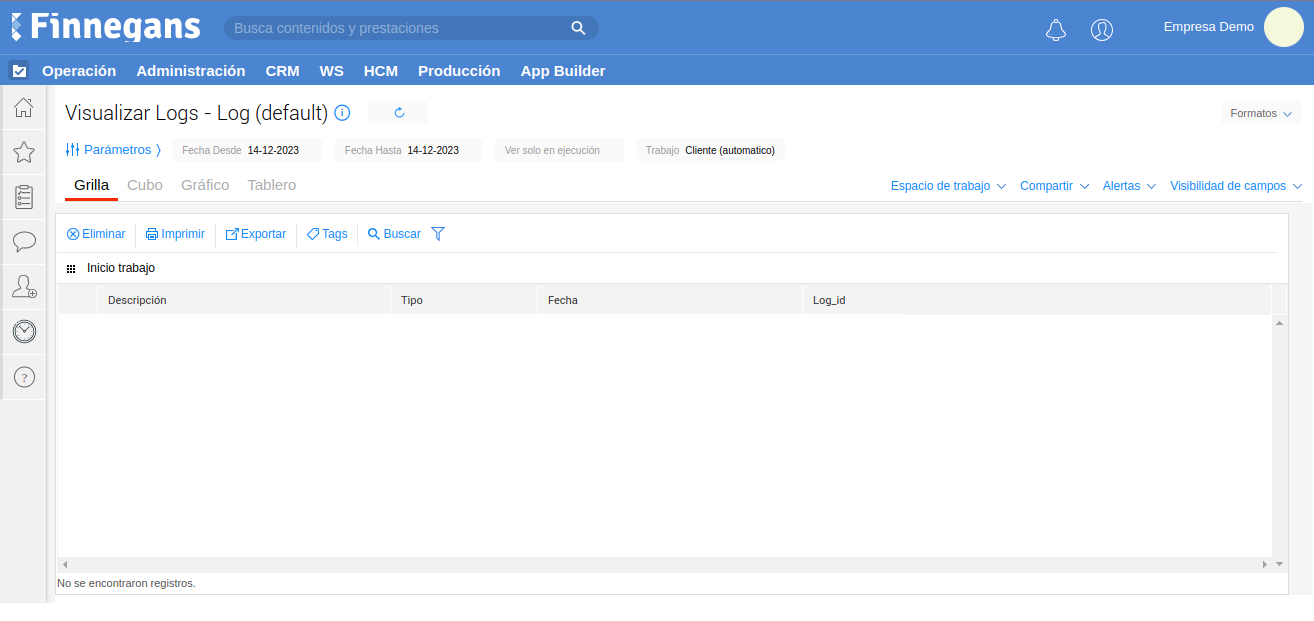1314x621 pixels.
Task: Expand the Visibilidad de campos dropdown
Action: (x=1236, y=186)
